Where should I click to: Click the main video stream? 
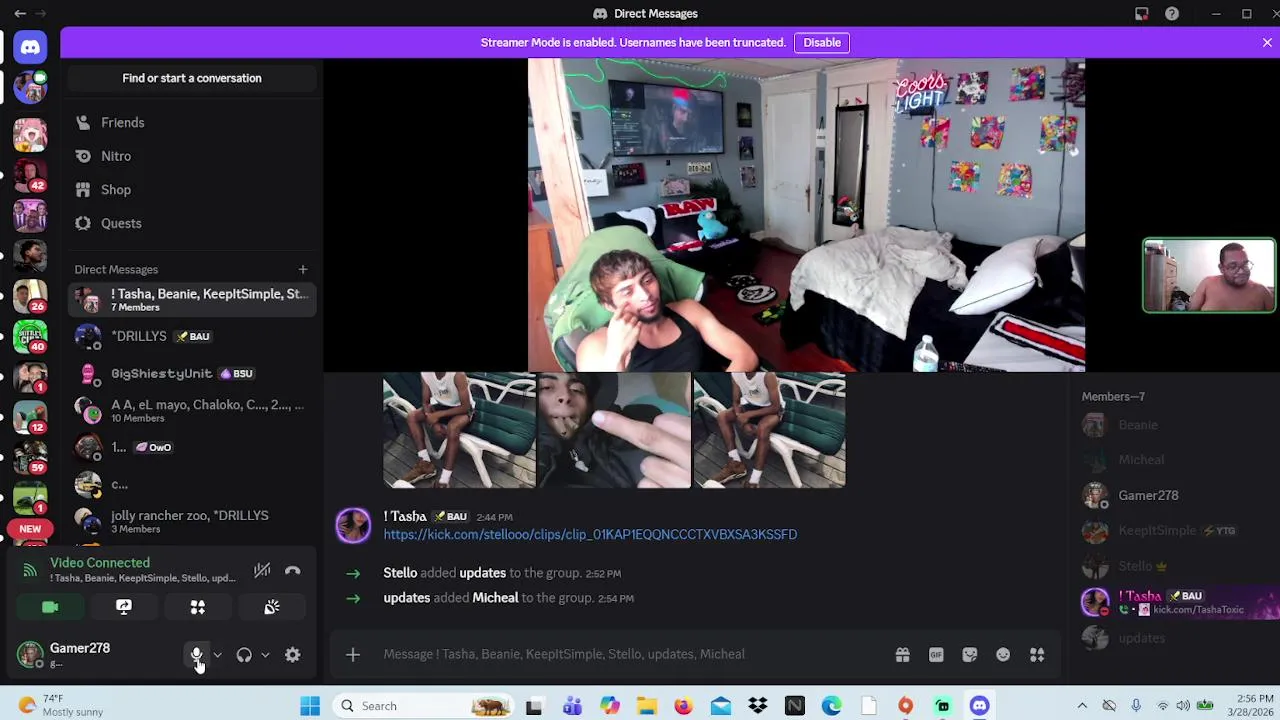pos(806,215)
